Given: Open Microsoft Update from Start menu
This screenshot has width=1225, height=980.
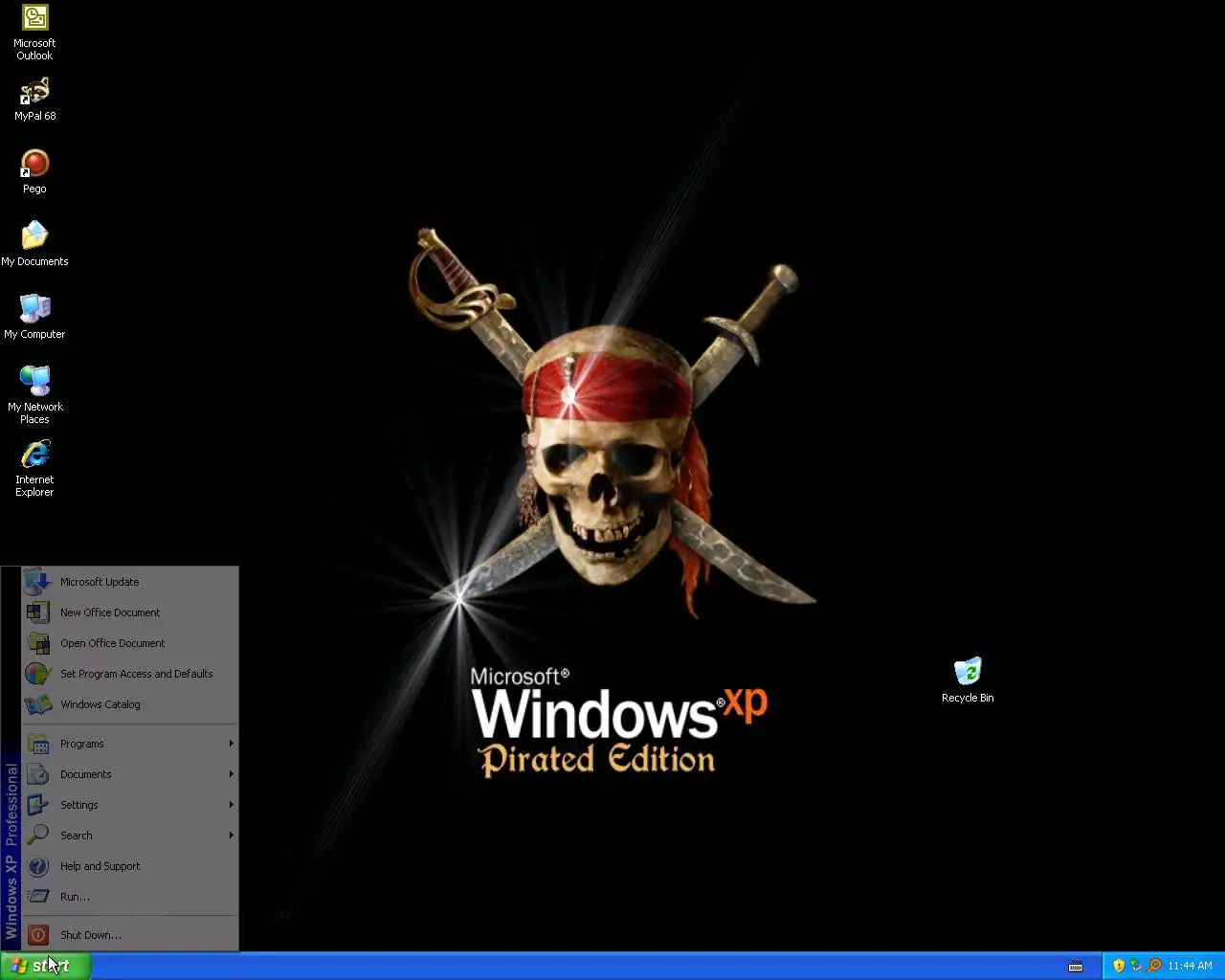Looking at the screenshot, I should coord(130,582).
